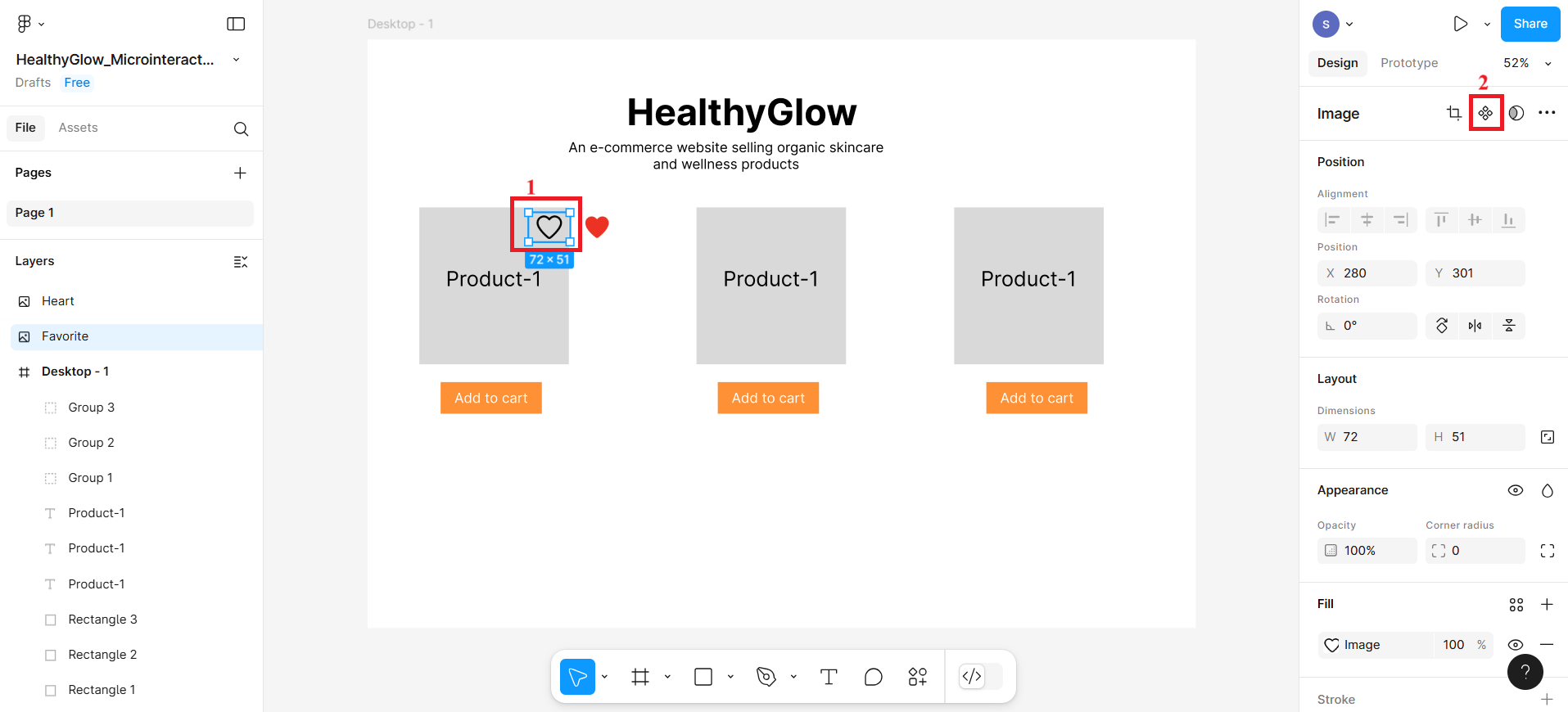Expand the file name dropdown chevron
1568x712 pixels.
(237, 60)
